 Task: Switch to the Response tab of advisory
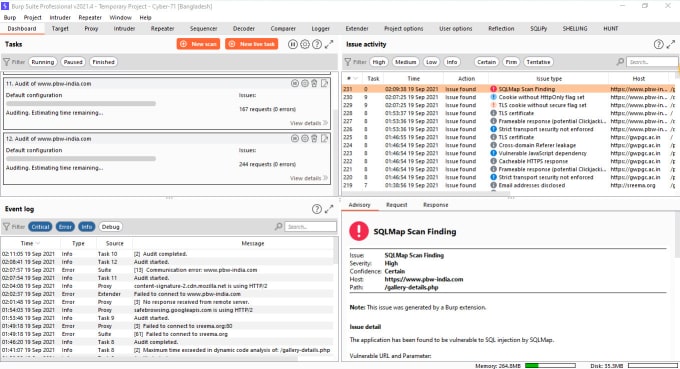tap(435, 205)
